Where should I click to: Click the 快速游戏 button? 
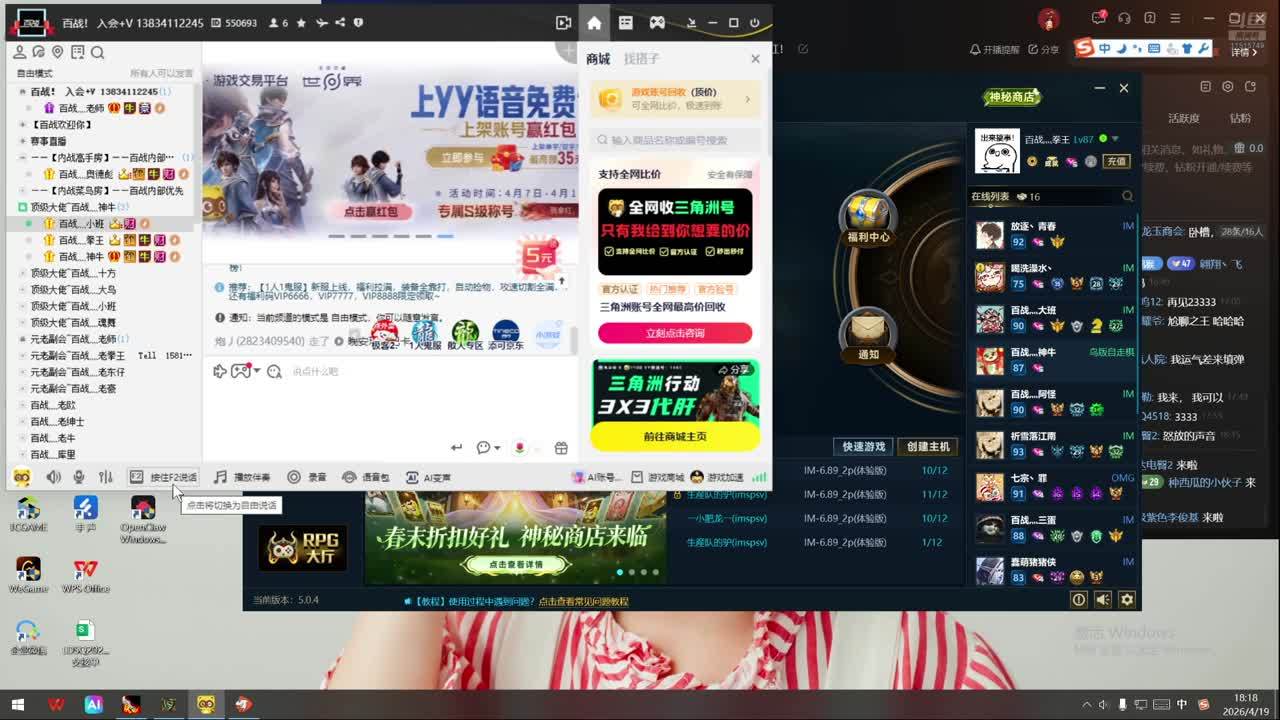[x=863, y=446]
